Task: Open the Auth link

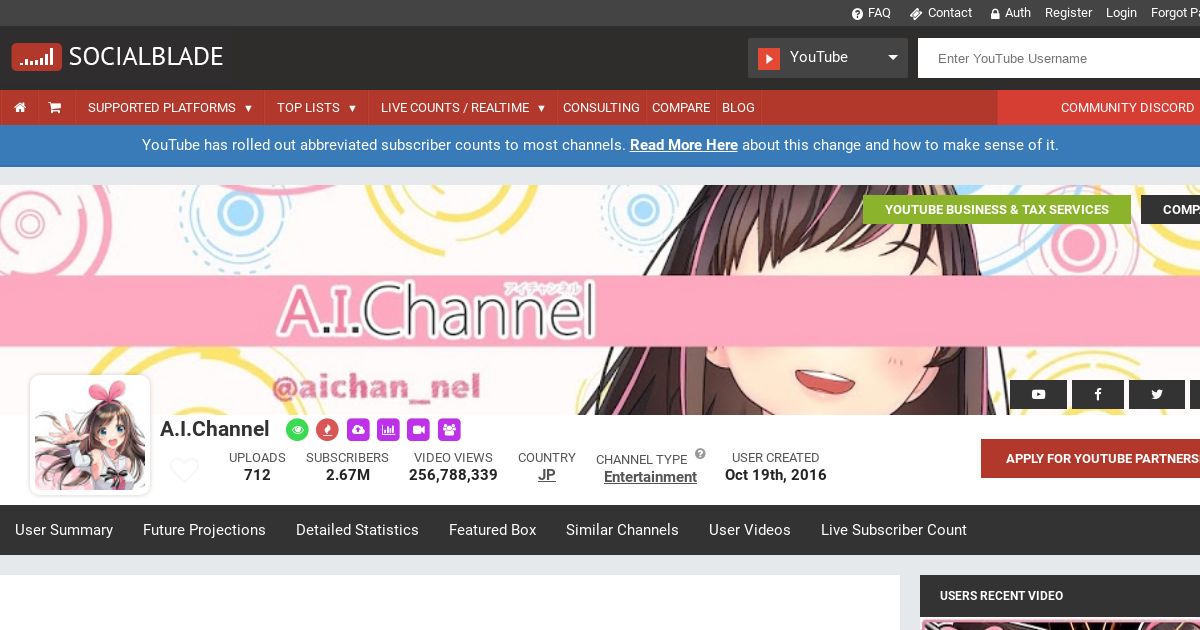Action: (x=1011, y=13)
